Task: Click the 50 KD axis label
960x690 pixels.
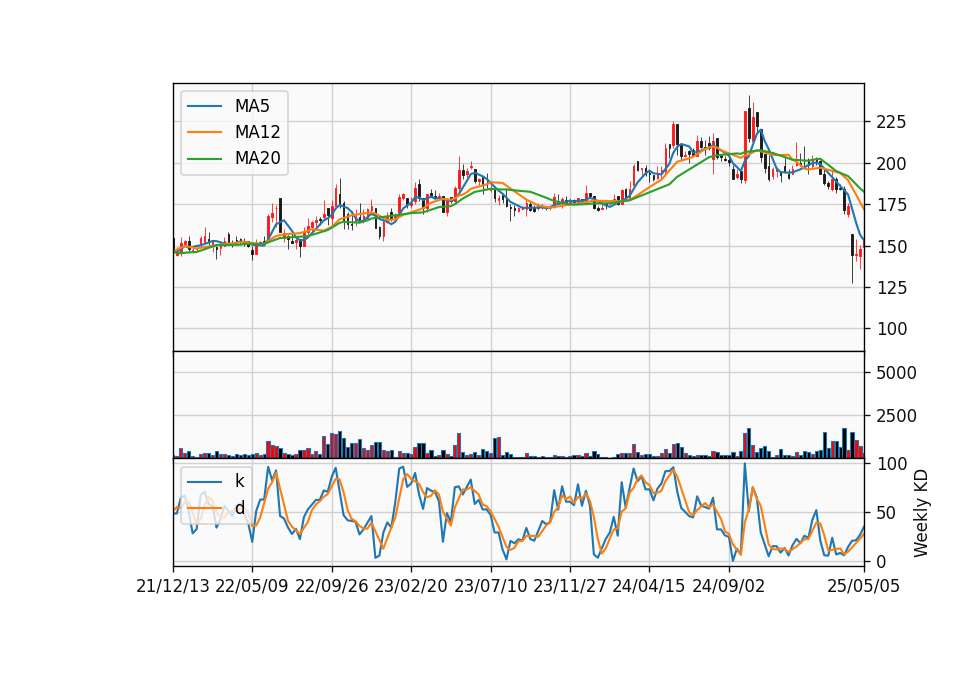Action: coord(887,513)
